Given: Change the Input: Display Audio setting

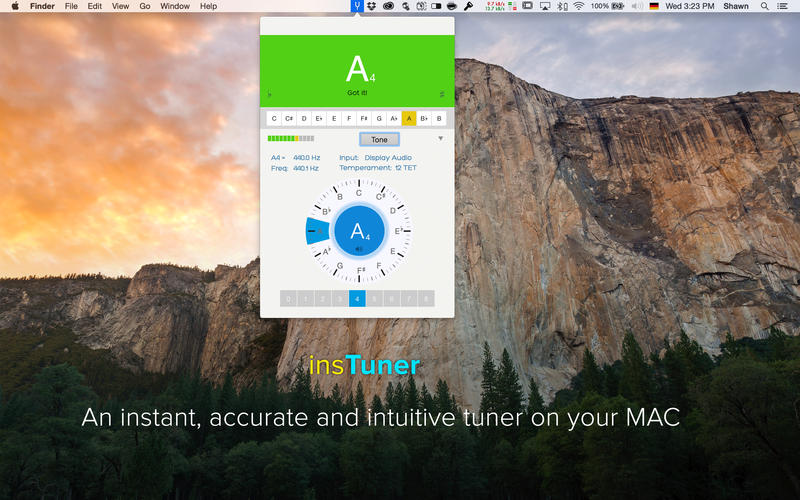Looking at the screenshot, I should (376, 158).
